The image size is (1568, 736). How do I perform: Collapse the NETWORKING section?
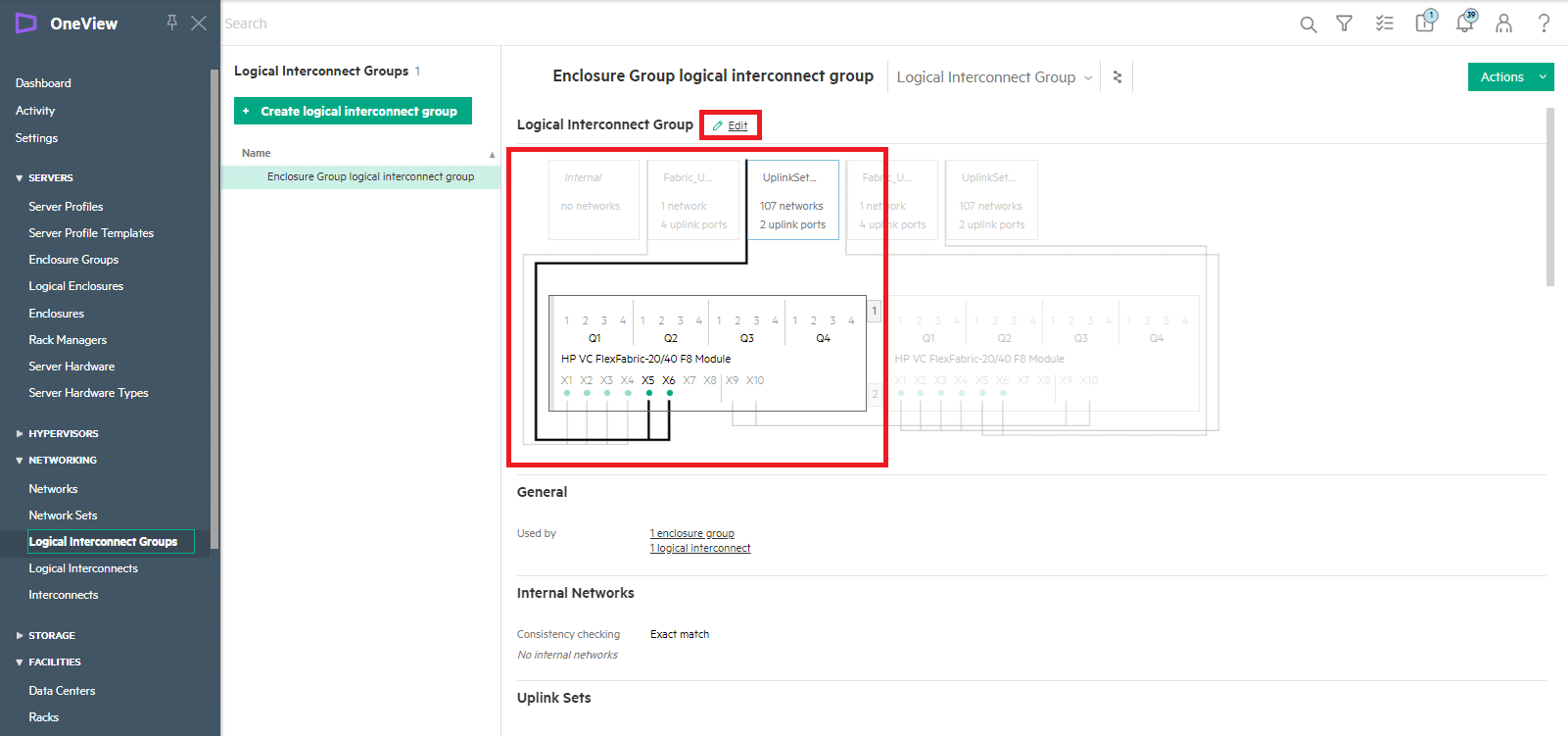point(56,461)
